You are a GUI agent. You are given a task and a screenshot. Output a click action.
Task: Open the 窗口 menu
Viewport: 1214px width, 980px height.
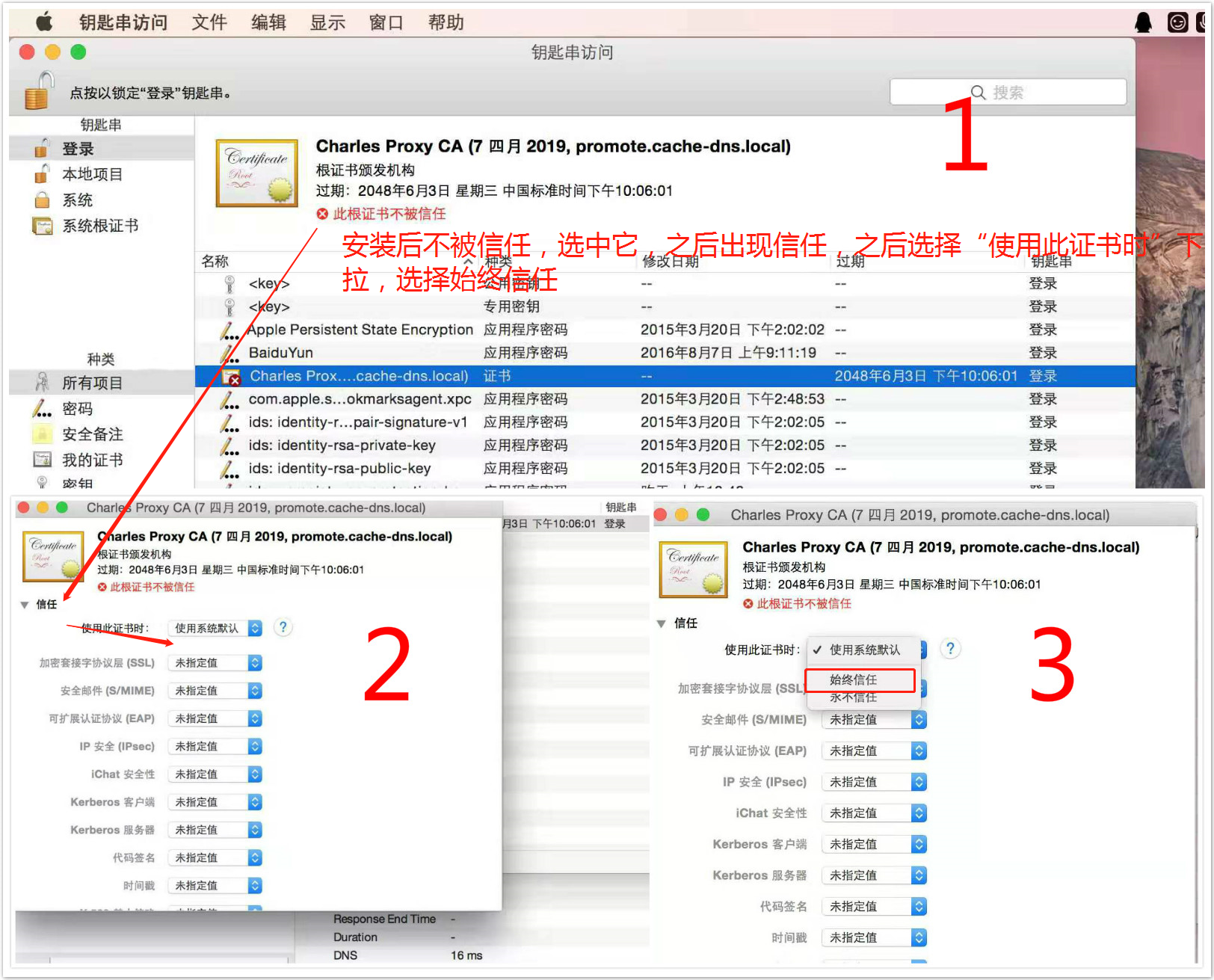pyautogui.click(x=386, y=22)
